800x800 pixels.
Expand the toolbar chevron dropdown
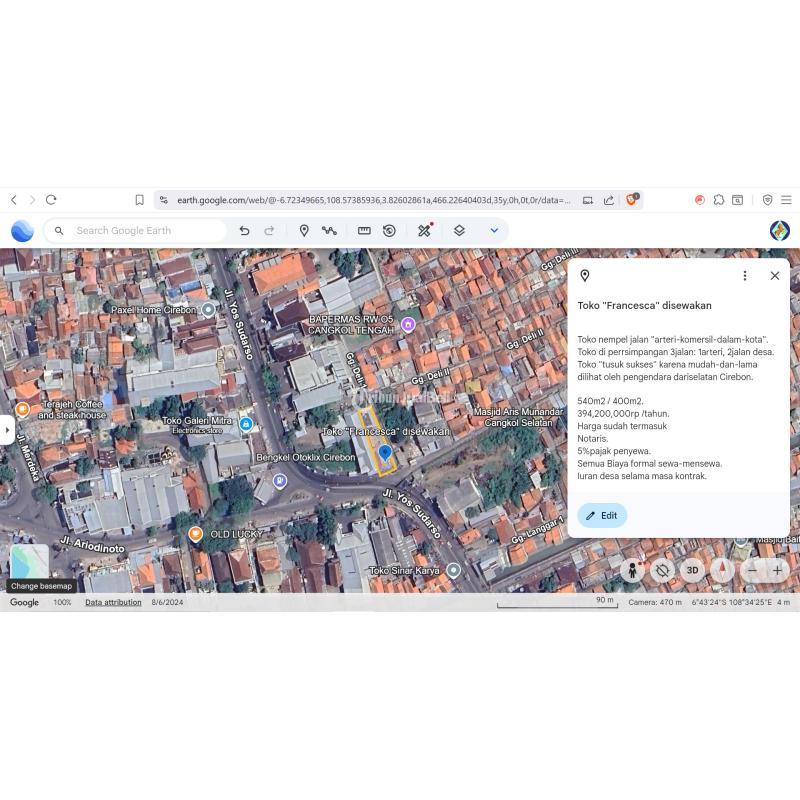[494, 231]
